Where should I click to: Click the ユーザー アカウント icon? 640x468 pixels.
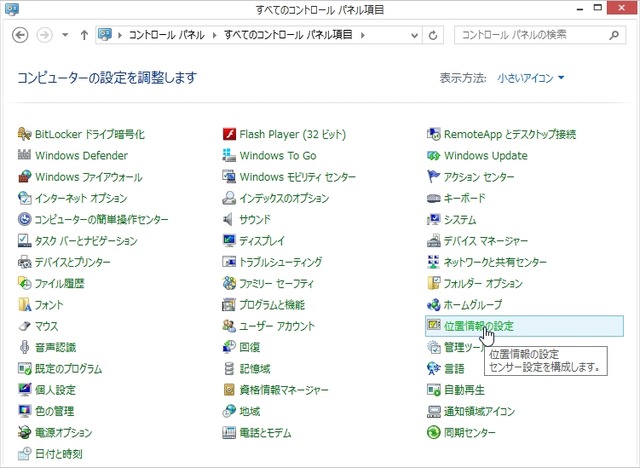(x=229, y=326)
